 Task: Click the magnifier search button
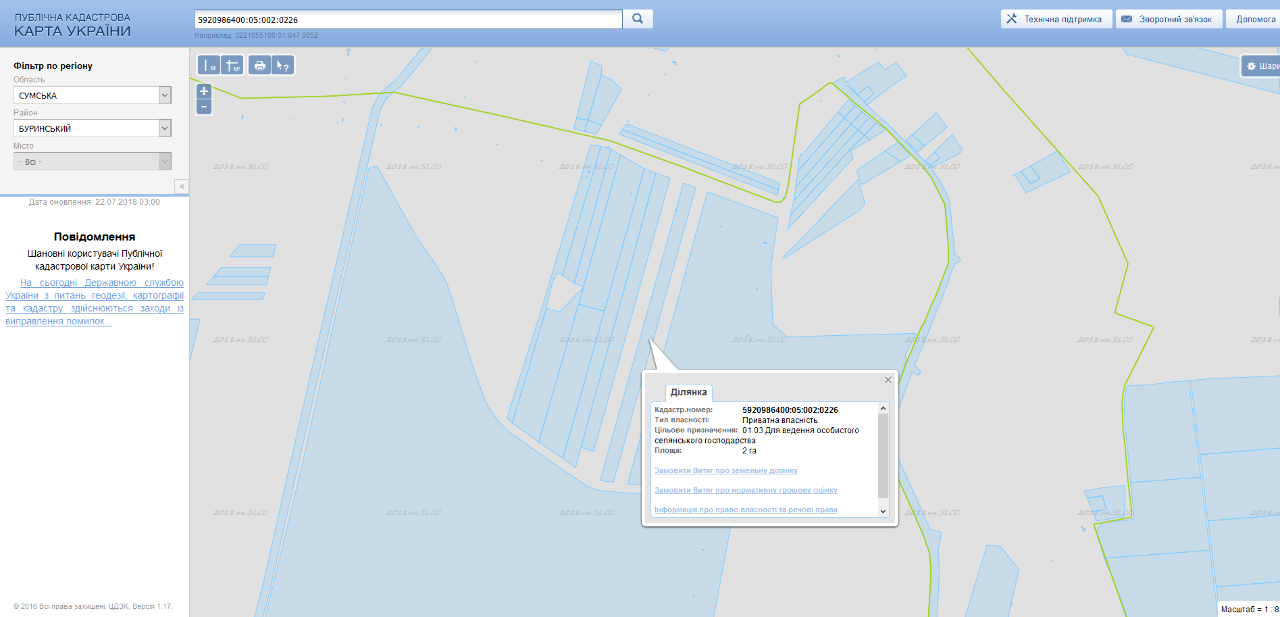point(637,19)
